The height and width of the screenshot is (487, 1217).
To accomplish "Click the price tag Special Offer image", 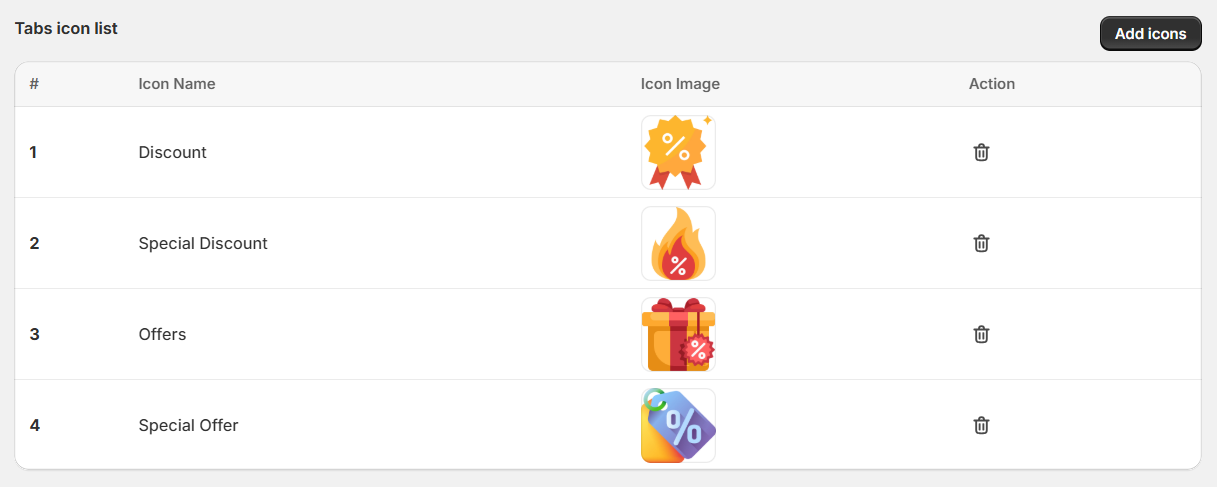I will coord(678,425).
